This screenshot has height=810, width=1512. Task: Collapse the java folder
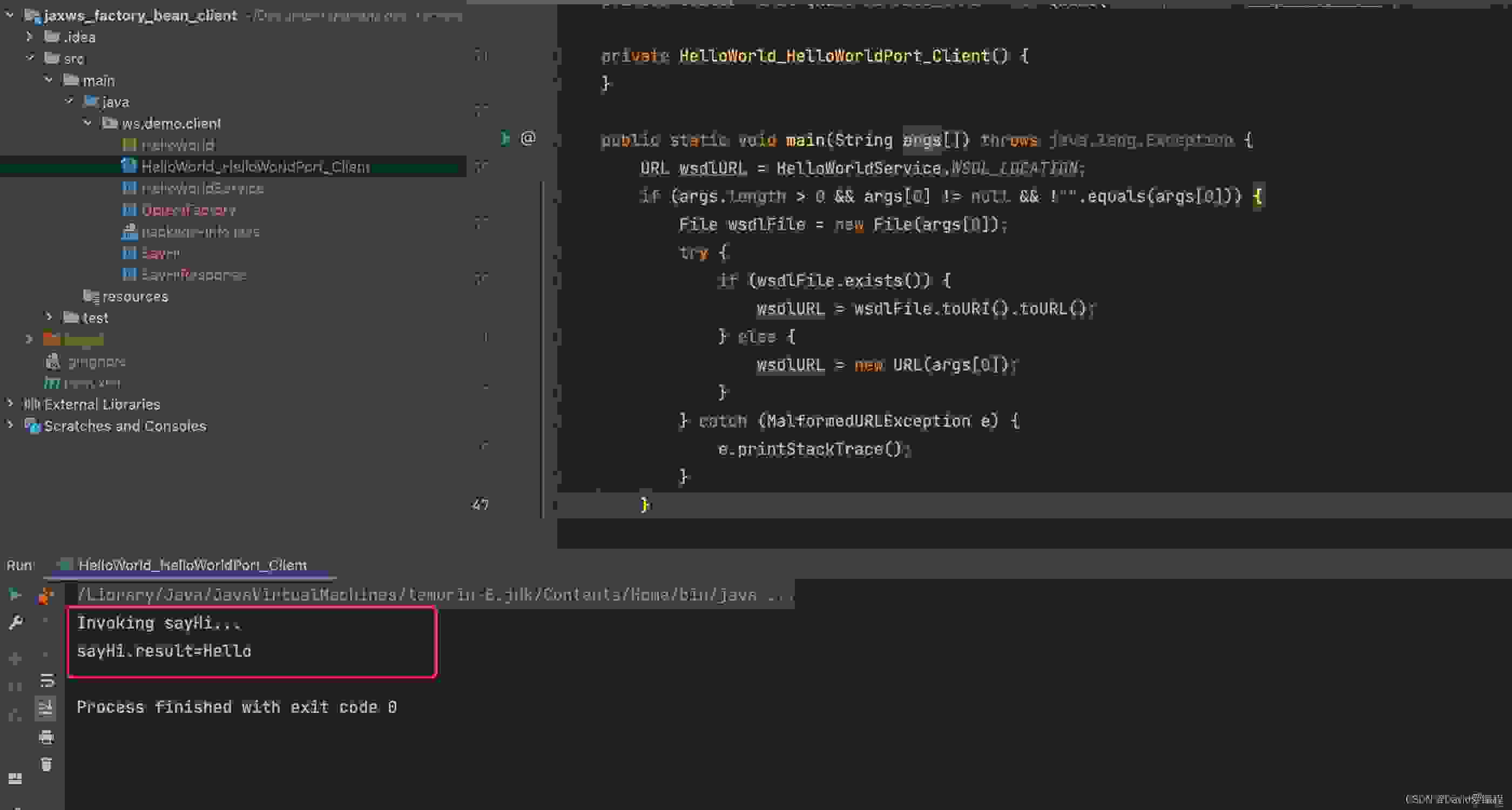coord(69,101)
